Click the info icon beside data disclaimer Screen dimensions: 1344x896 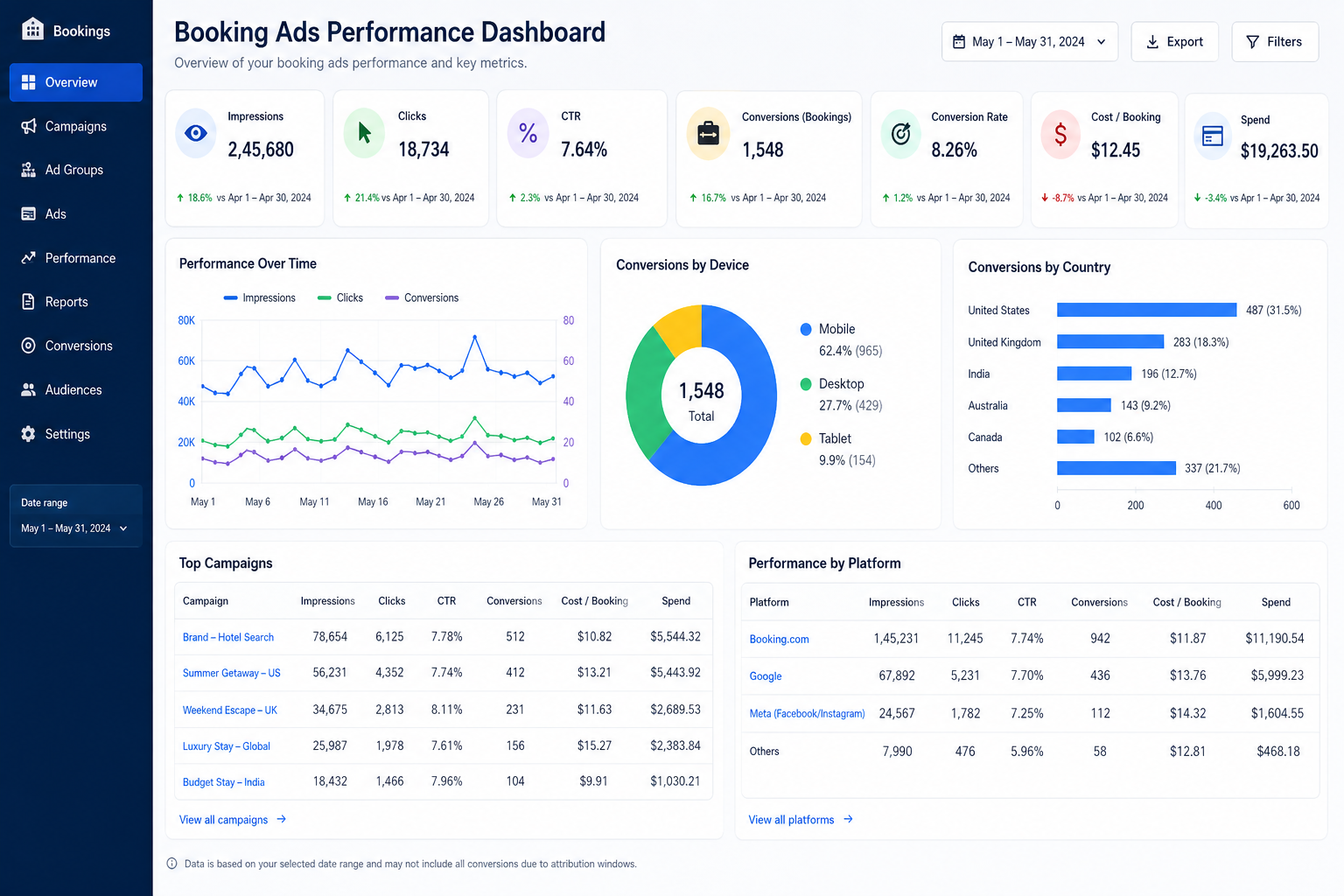point(171,864)
